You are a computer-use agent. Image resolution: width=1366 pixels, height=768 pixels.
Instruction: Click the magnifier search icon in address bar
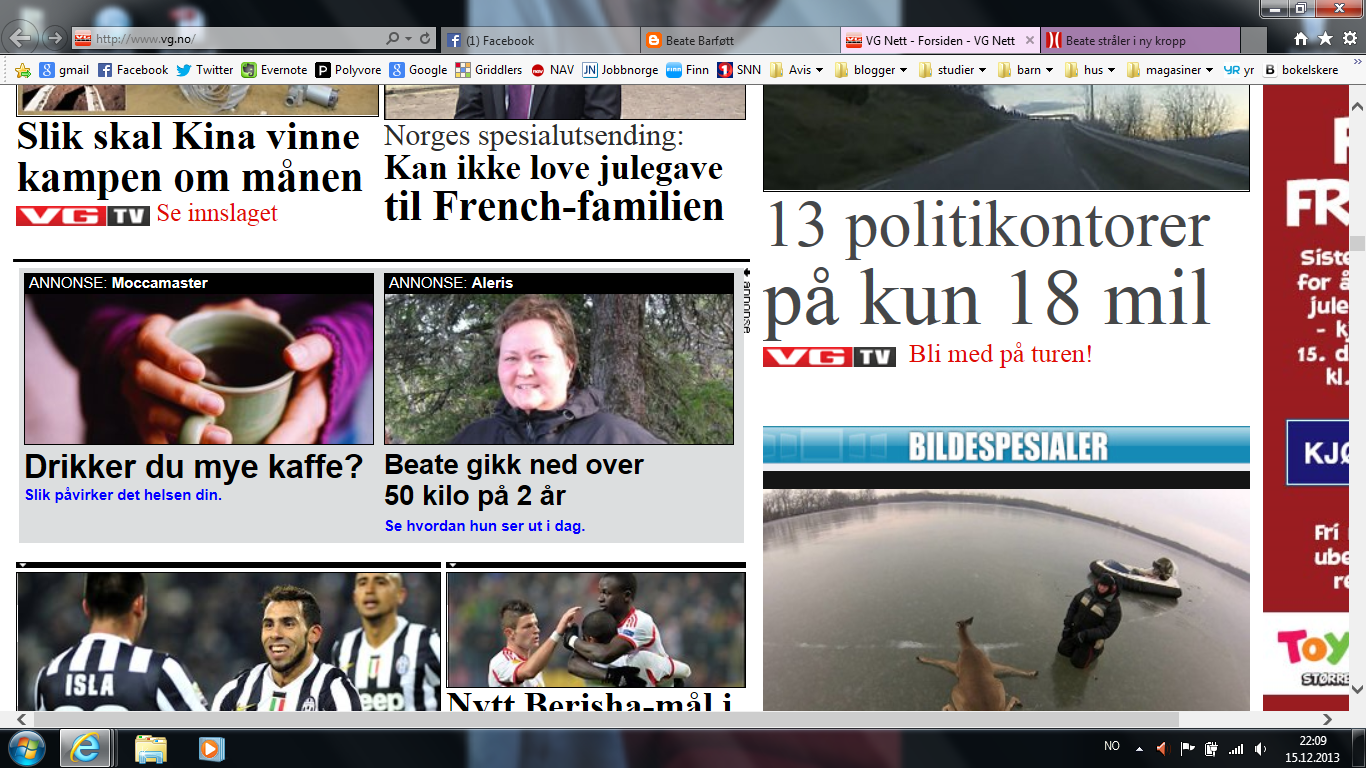[x=392, y=39]
